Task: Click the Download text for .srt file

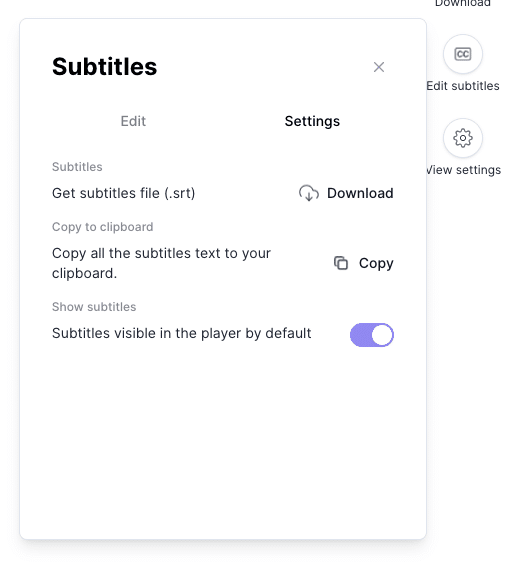Action: pos(360,193)
